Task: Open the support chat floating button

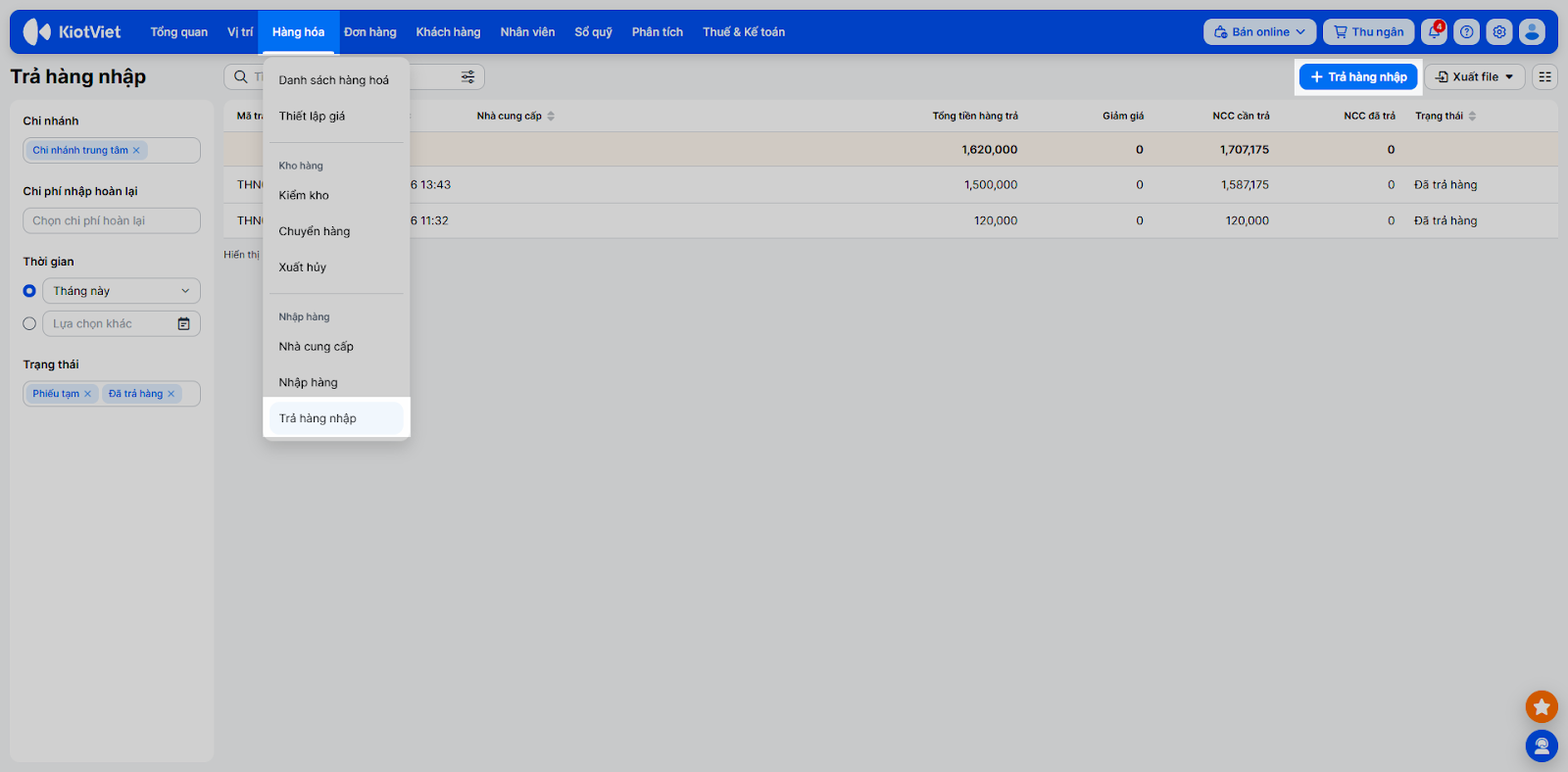Action: click(1542, 747)
